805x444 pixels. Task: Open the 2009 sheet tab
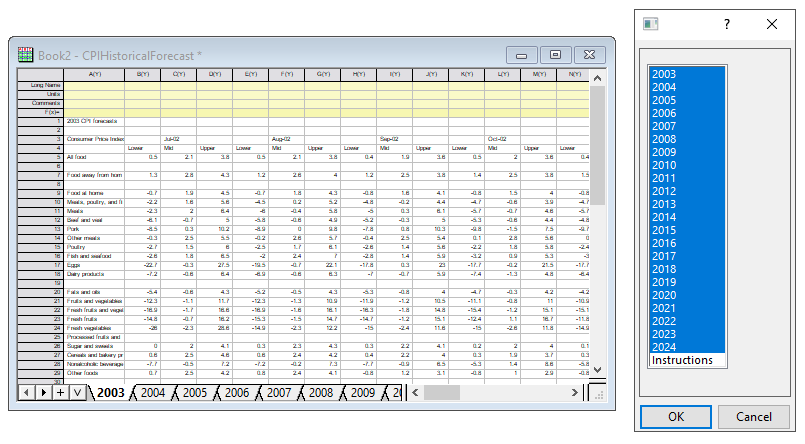(363, 393)
